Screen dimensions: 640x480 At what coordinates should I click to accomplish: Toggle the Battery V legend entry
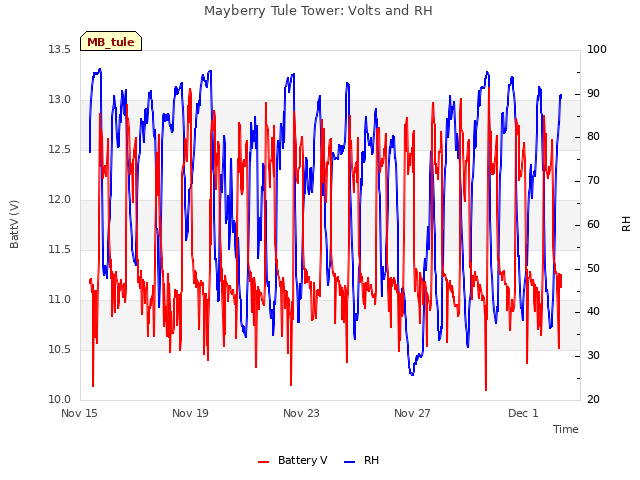tap(292, 460)
